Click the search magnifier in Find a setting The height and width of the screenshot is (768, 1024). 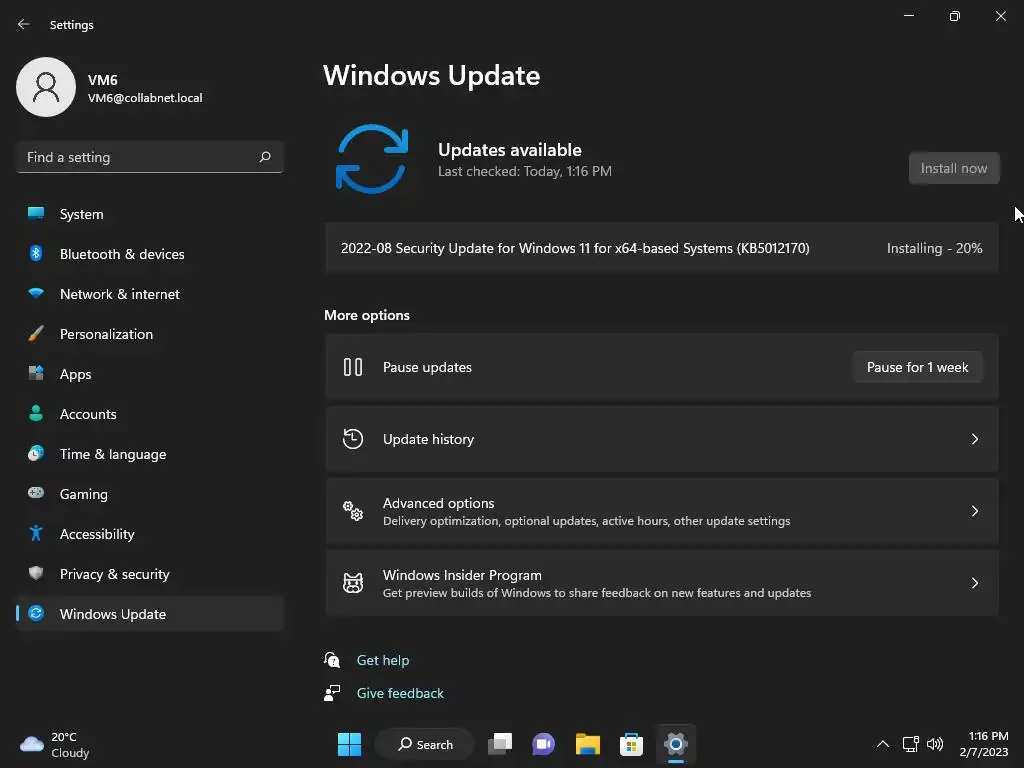[x=264, y=157]
